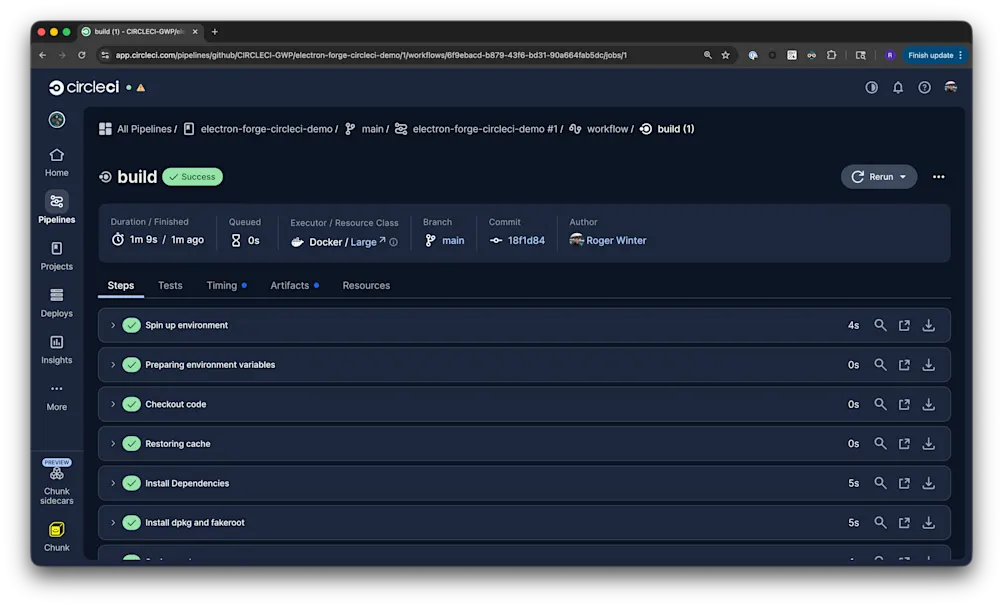Viewport: 1003px width, 607px height.
Task: Open Chunk sidecars preview
Action: click(56, 482)
